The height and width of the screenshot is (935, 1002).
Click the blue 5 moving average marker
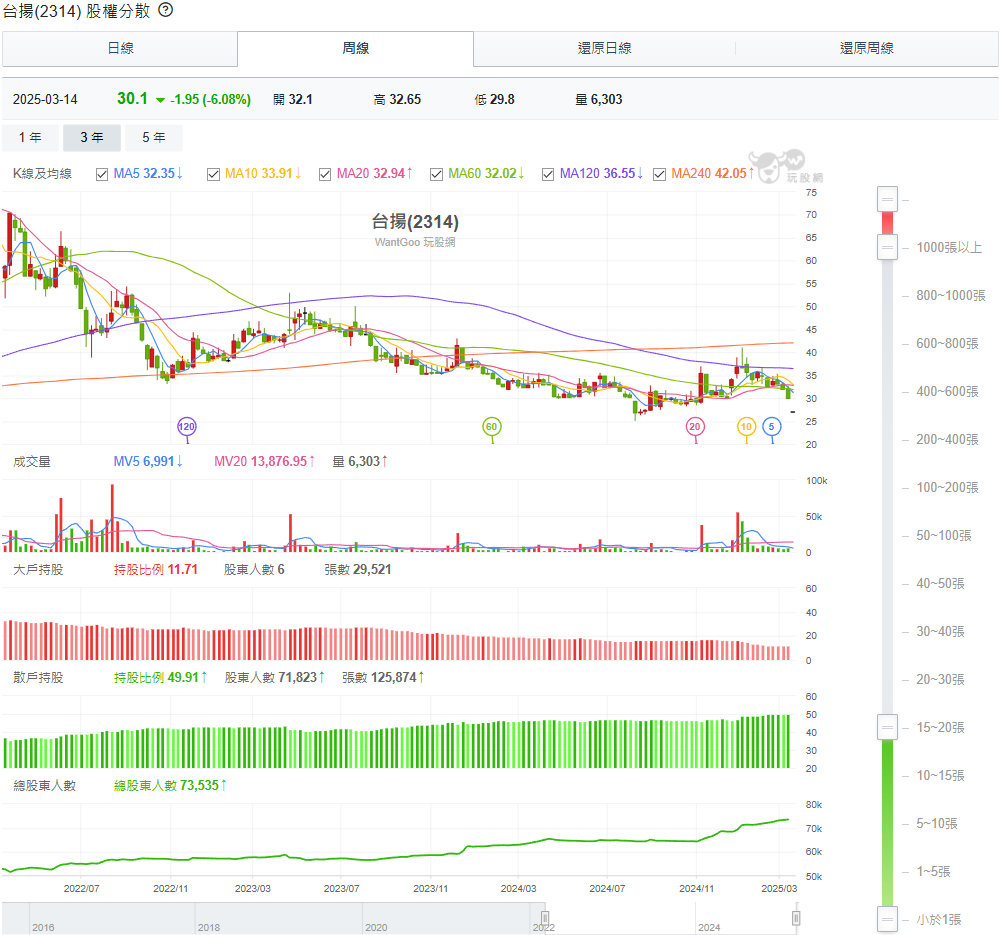pos(772,427)
